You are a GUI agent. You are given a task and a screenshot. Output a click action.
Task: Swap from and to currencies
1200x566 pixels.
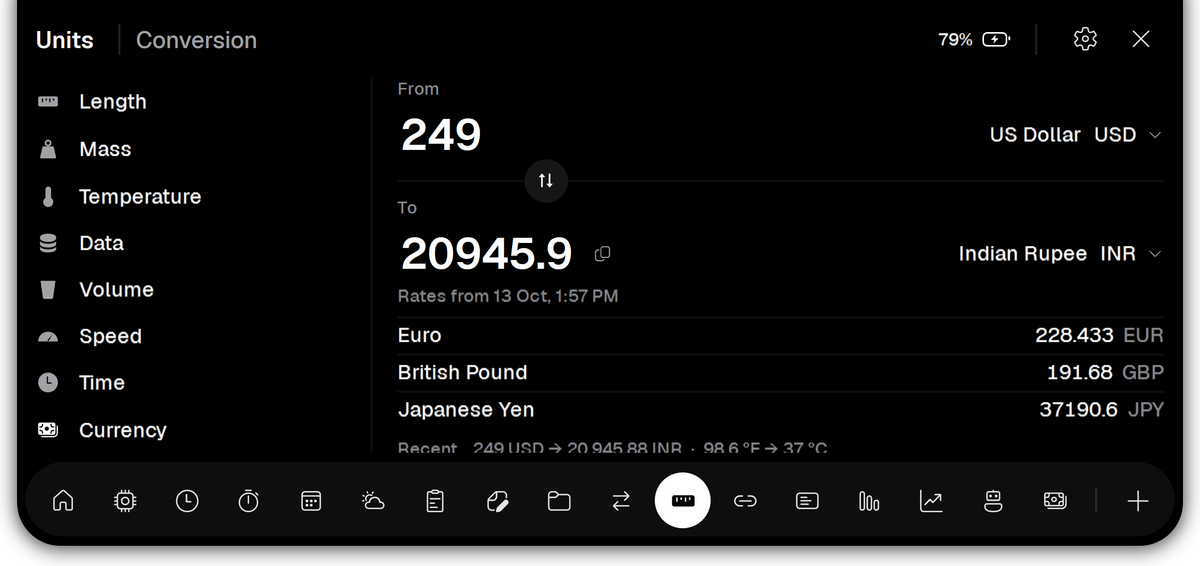tap(546, 181)
